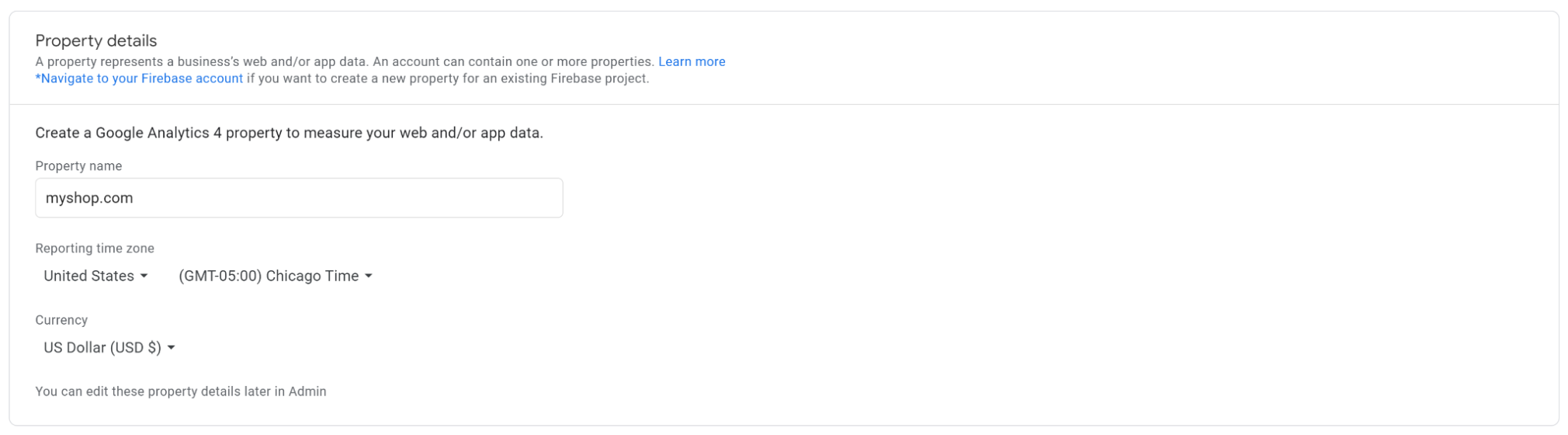Open Navigate to your Firebase account link
The width and height of the screenshot is (1568, 435).
point(139,78)
